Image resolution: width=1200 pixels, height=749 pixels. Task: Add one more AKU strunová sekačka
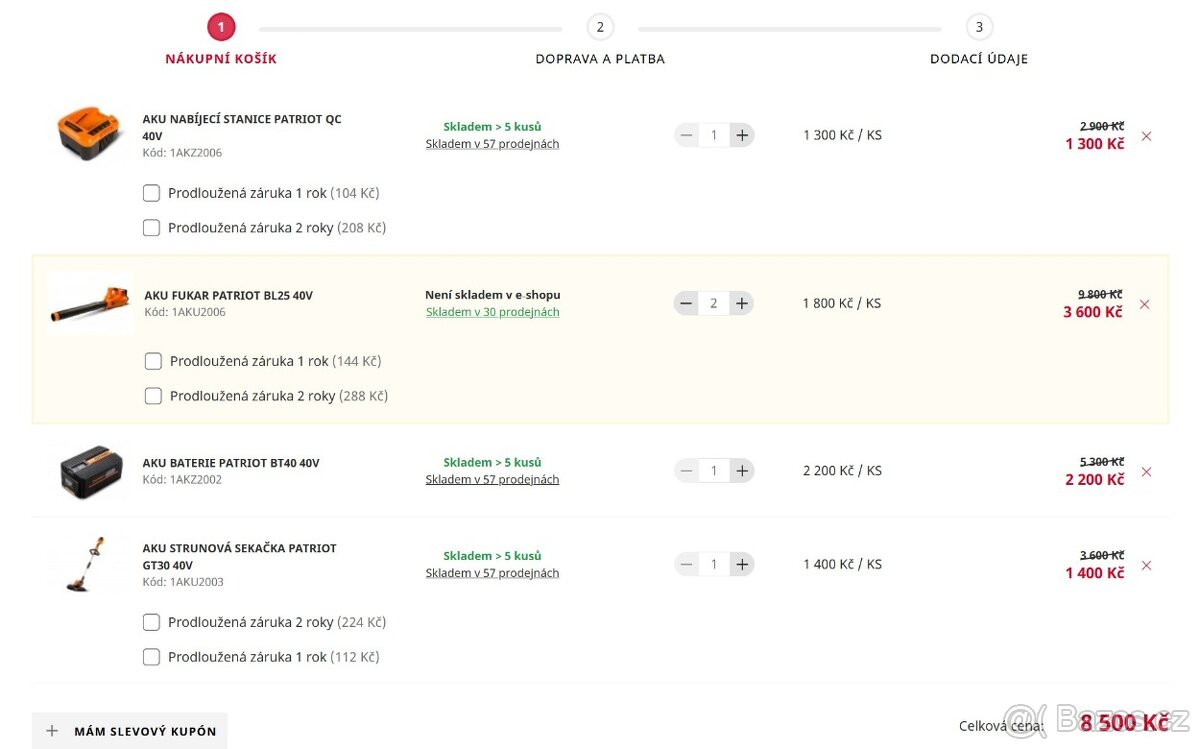[741, 565]
